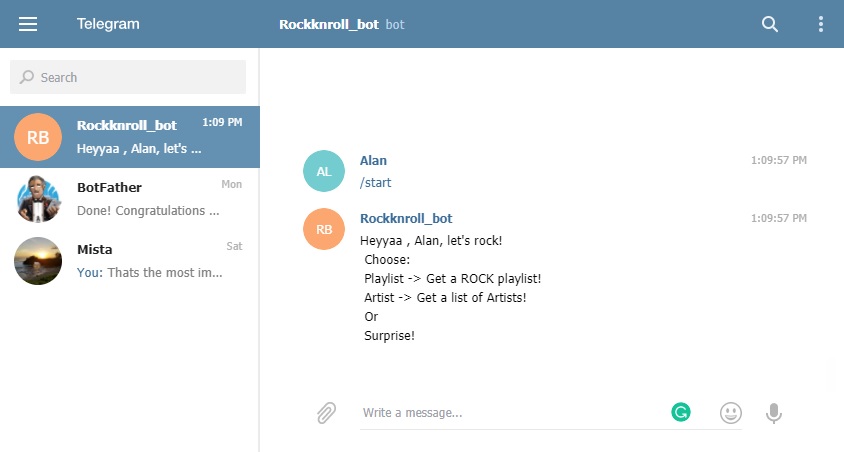The image size is (844, 452).
Task: Click 'Playlist -> Get a ROCK playlist!' text
Action: (x=453, y=279)
